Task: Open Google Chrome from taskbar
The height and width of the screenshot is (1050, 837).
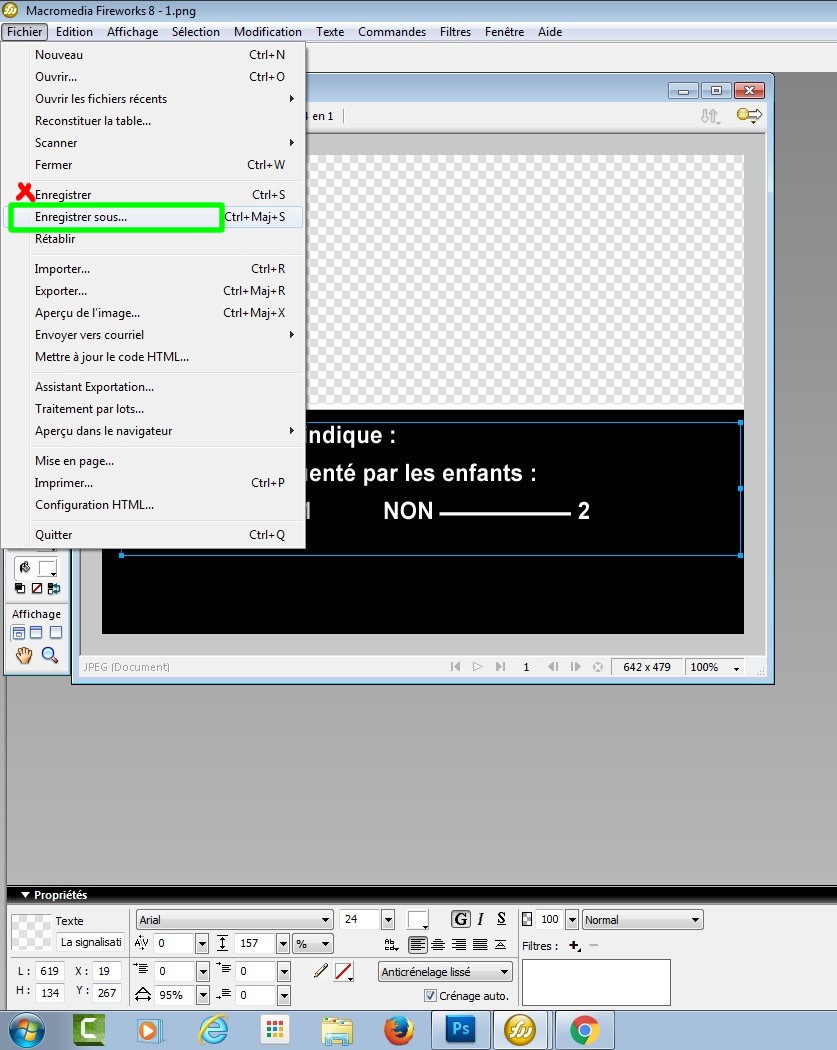Action: [x=584, y=1030]
